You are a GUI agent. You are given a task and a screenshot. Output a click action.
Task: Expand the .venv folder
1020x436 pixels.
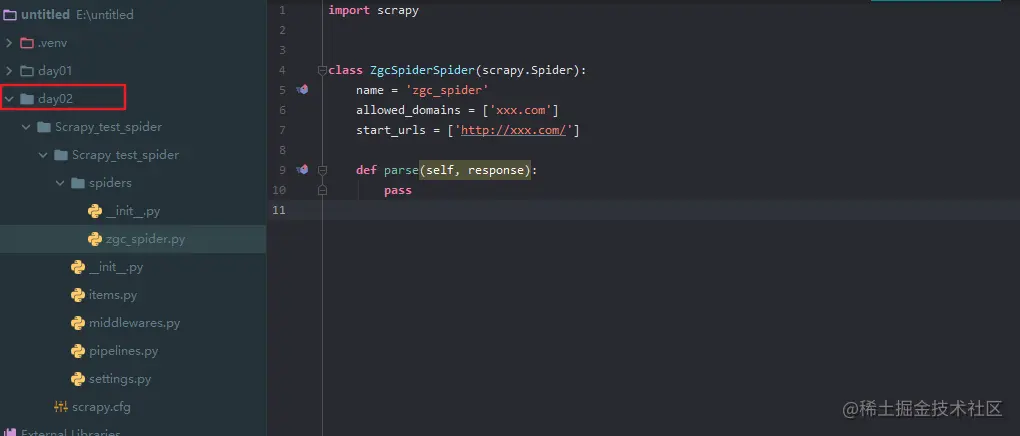click(8, 43)
